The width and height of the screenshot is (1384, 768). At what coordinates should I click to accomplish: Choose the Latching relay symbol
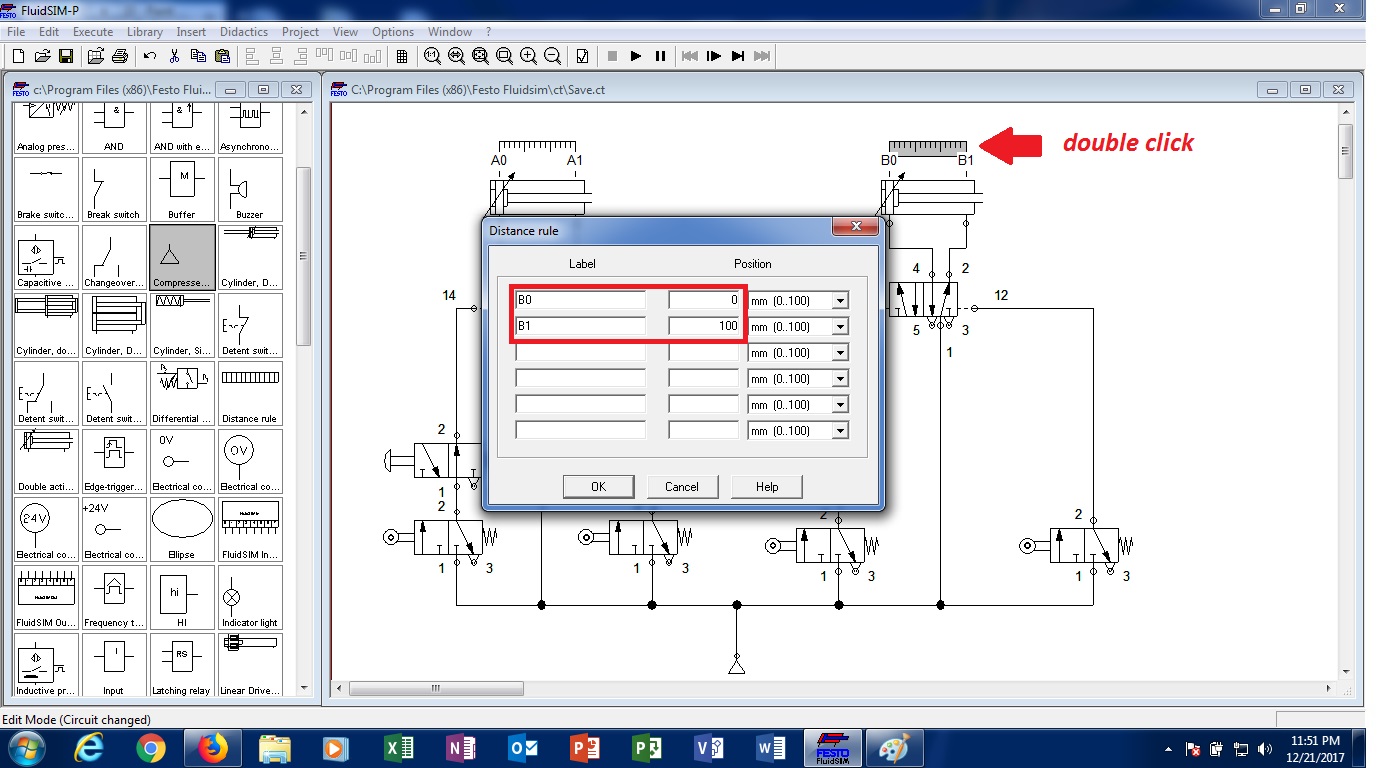[x=182, y=665]
